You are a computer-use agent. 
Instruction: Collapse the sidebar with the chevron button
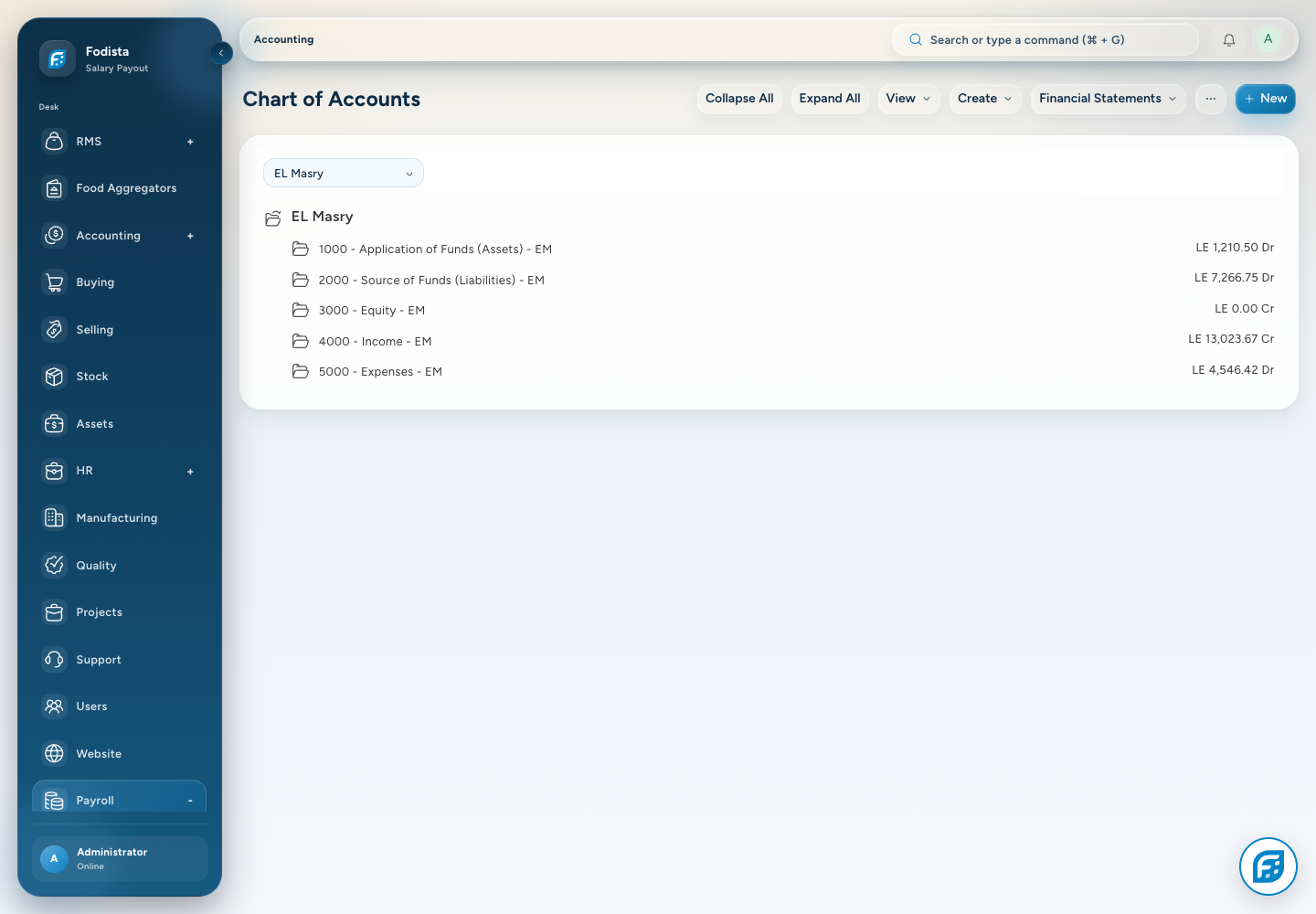[221, 53]
